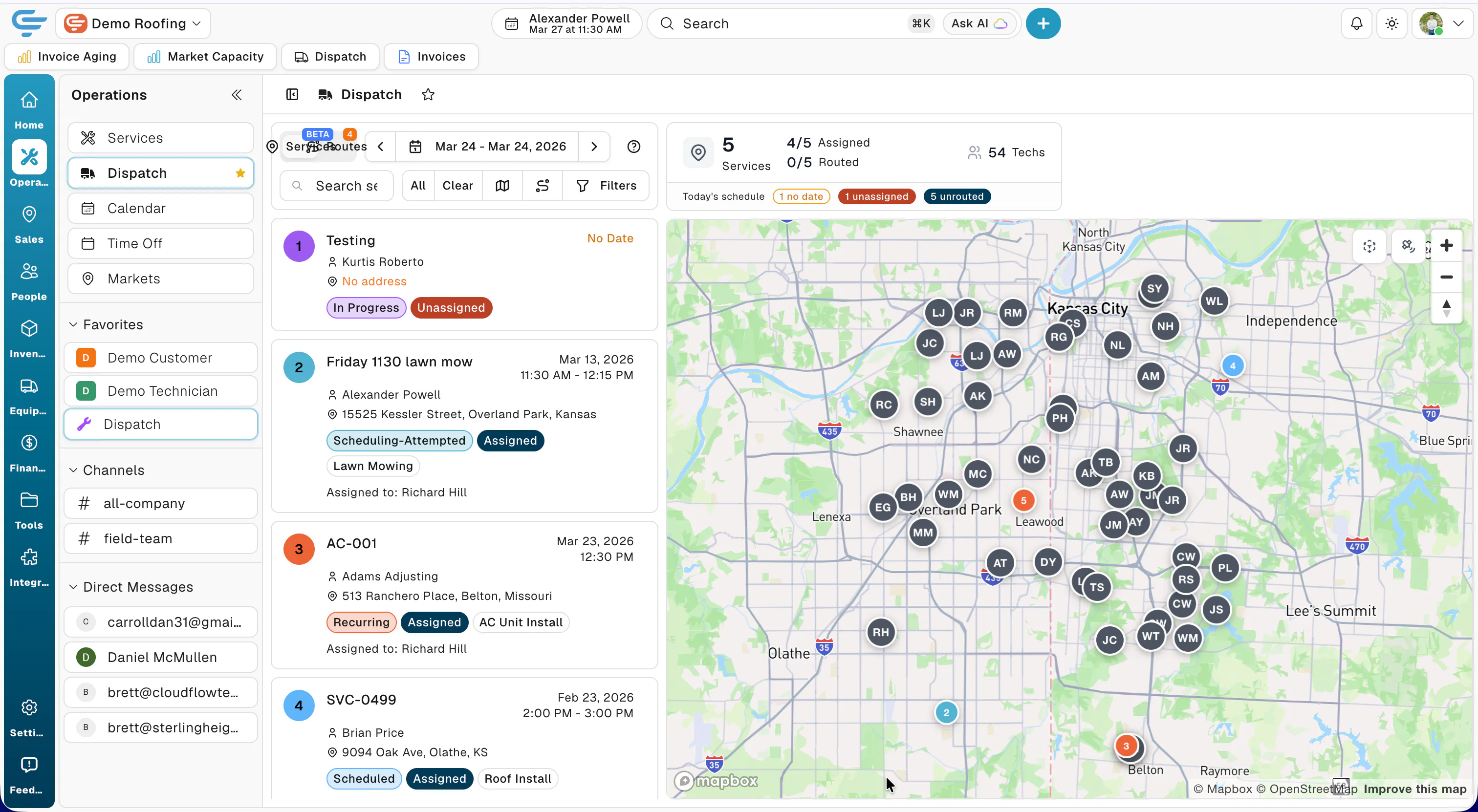Unfavorite Dispatch via the yellow star
1478x812 pixels.
tap(240, 173)
